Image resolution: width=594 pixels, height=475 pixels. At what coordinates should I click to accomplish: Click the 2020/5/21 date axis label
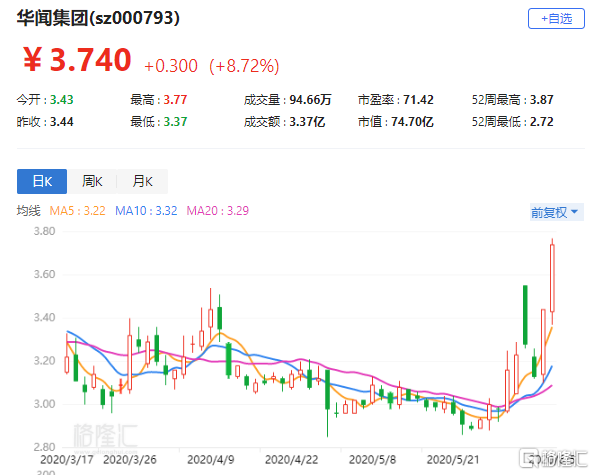click(x=453, y=459)
